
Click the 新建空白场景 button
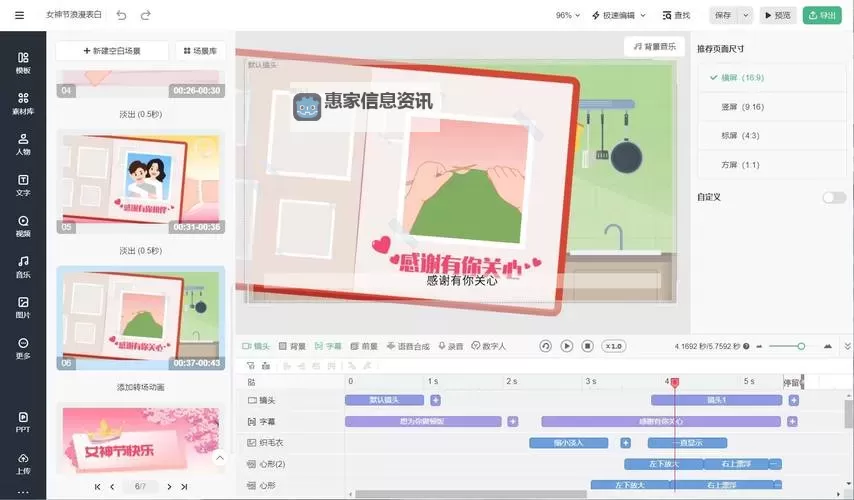point(112,51)
